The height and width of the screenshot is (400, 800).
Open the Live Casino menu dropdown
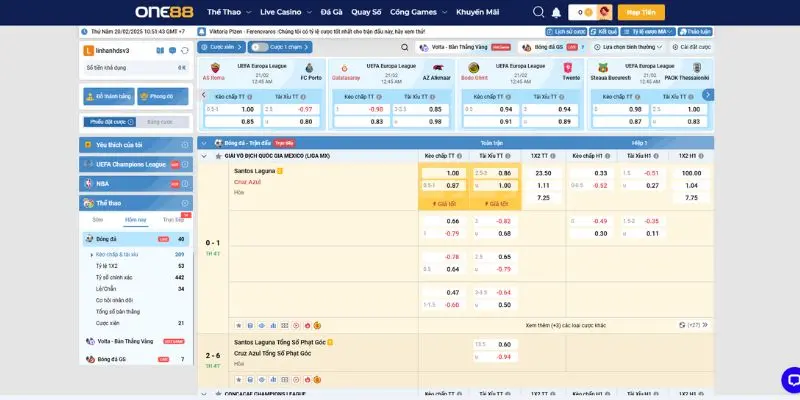(x=286, y=12)
